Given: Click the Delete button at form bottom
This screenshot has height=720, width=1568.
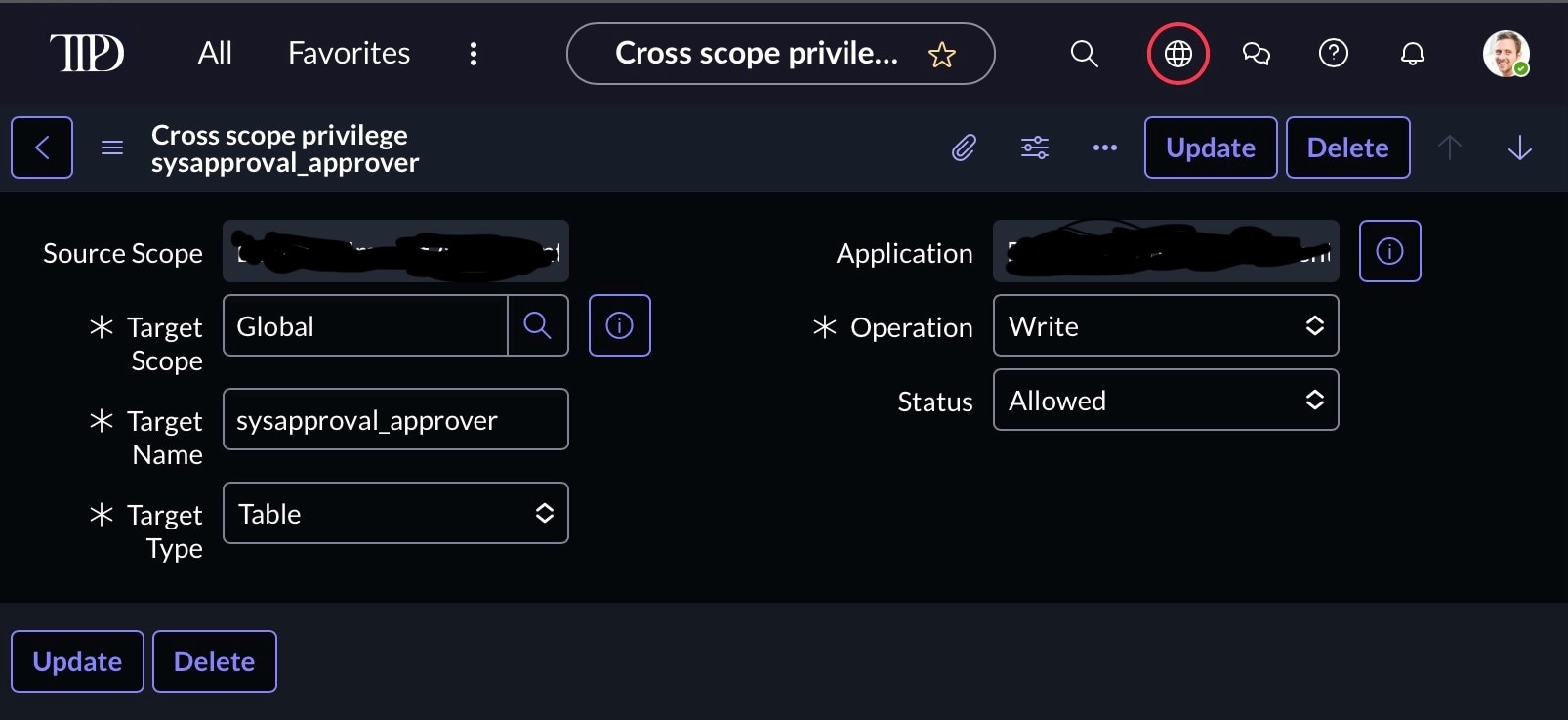Looking at the screenshot, I should point(214,661).
